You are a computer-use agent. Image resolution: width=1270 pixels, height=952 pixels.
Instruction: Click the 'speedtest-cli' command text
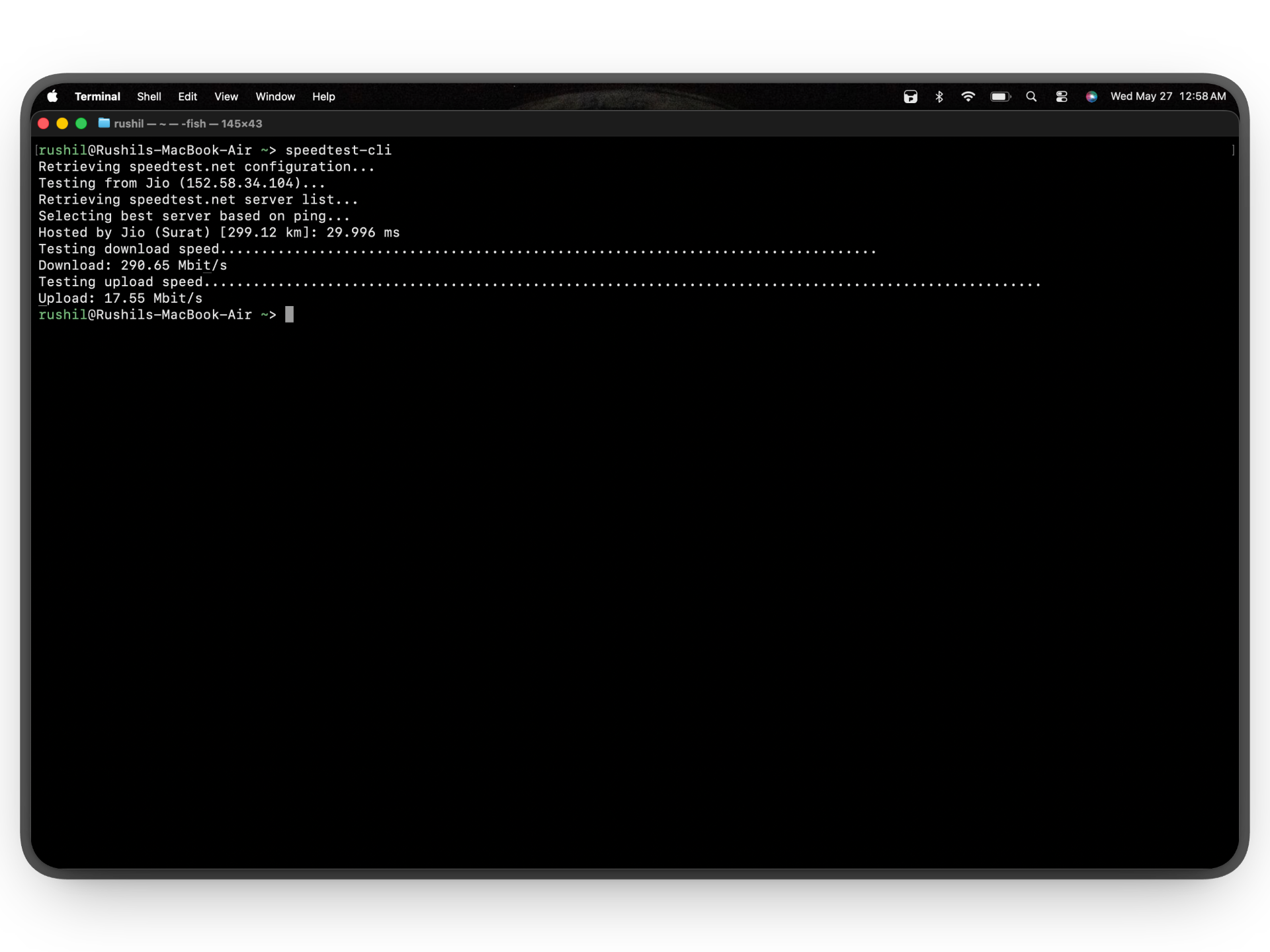pos(338,150)
